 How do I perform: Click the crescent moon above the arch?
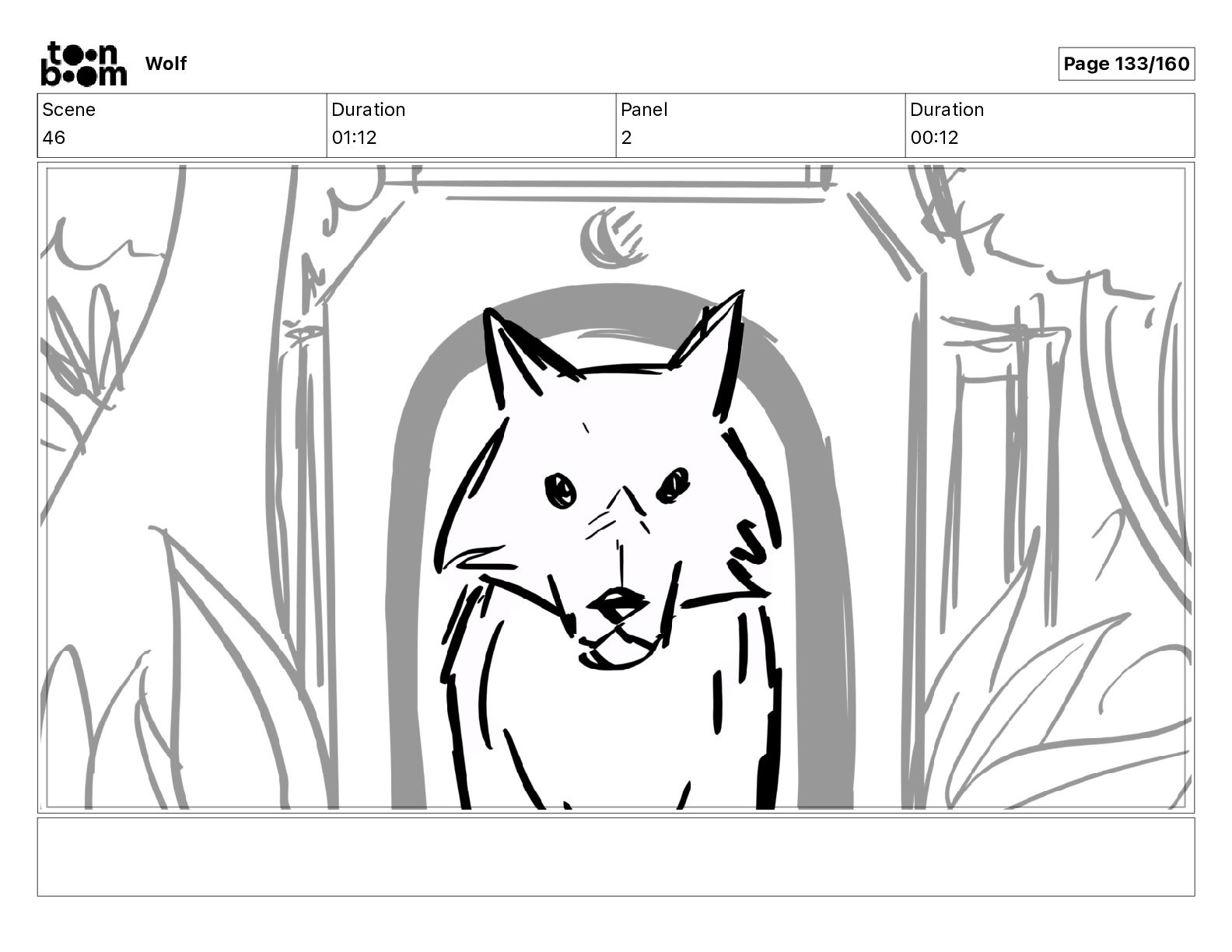pos(612,238)
